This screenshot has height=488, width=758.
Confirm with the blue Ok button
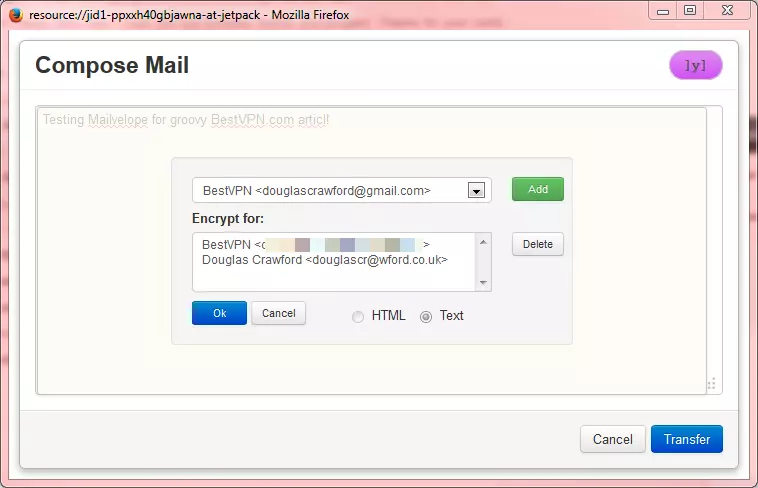click(x=219, y=313)
